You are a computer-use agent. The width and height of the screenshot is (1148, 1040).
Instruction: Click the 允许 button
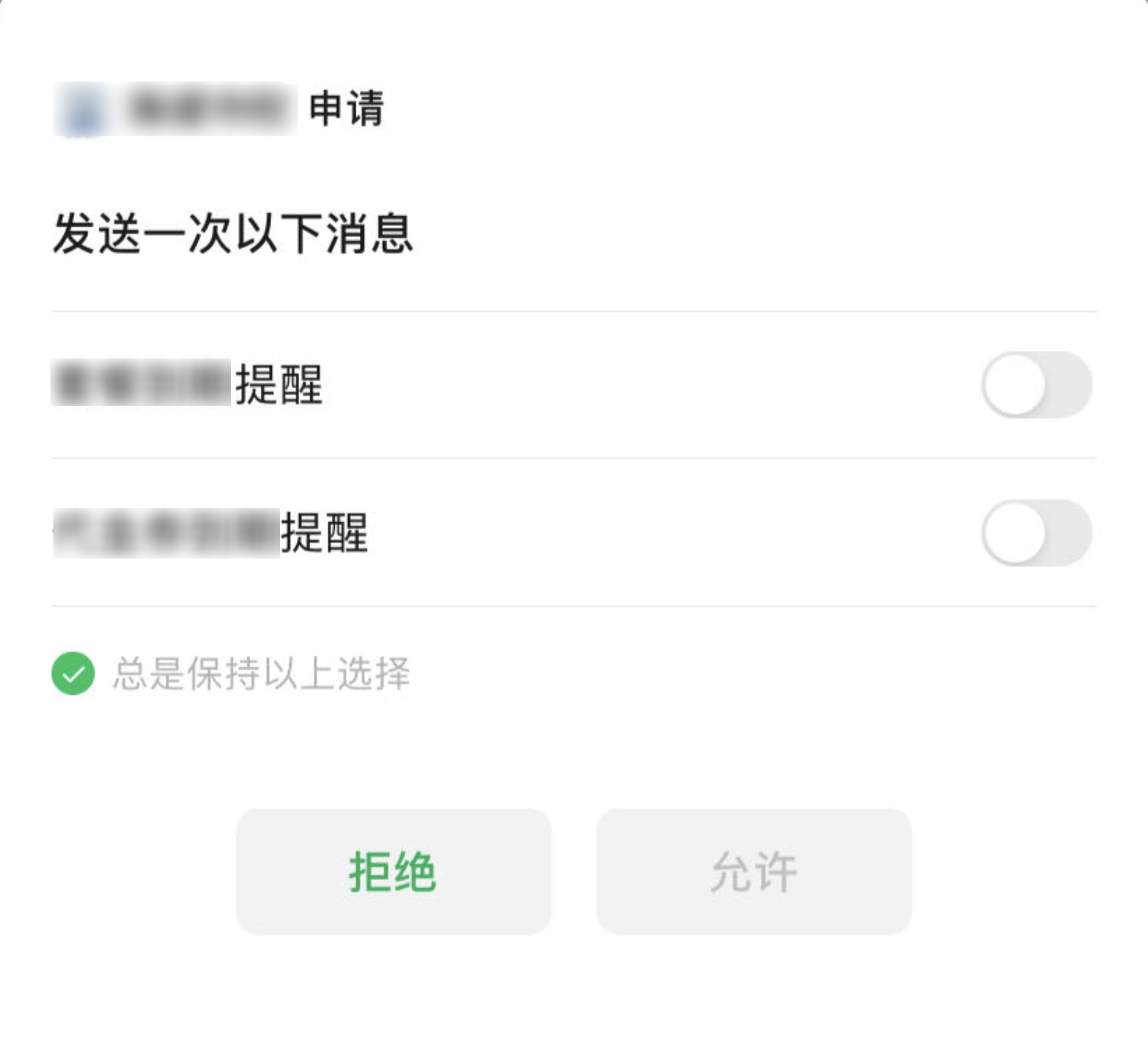click(x=754, y=871)
